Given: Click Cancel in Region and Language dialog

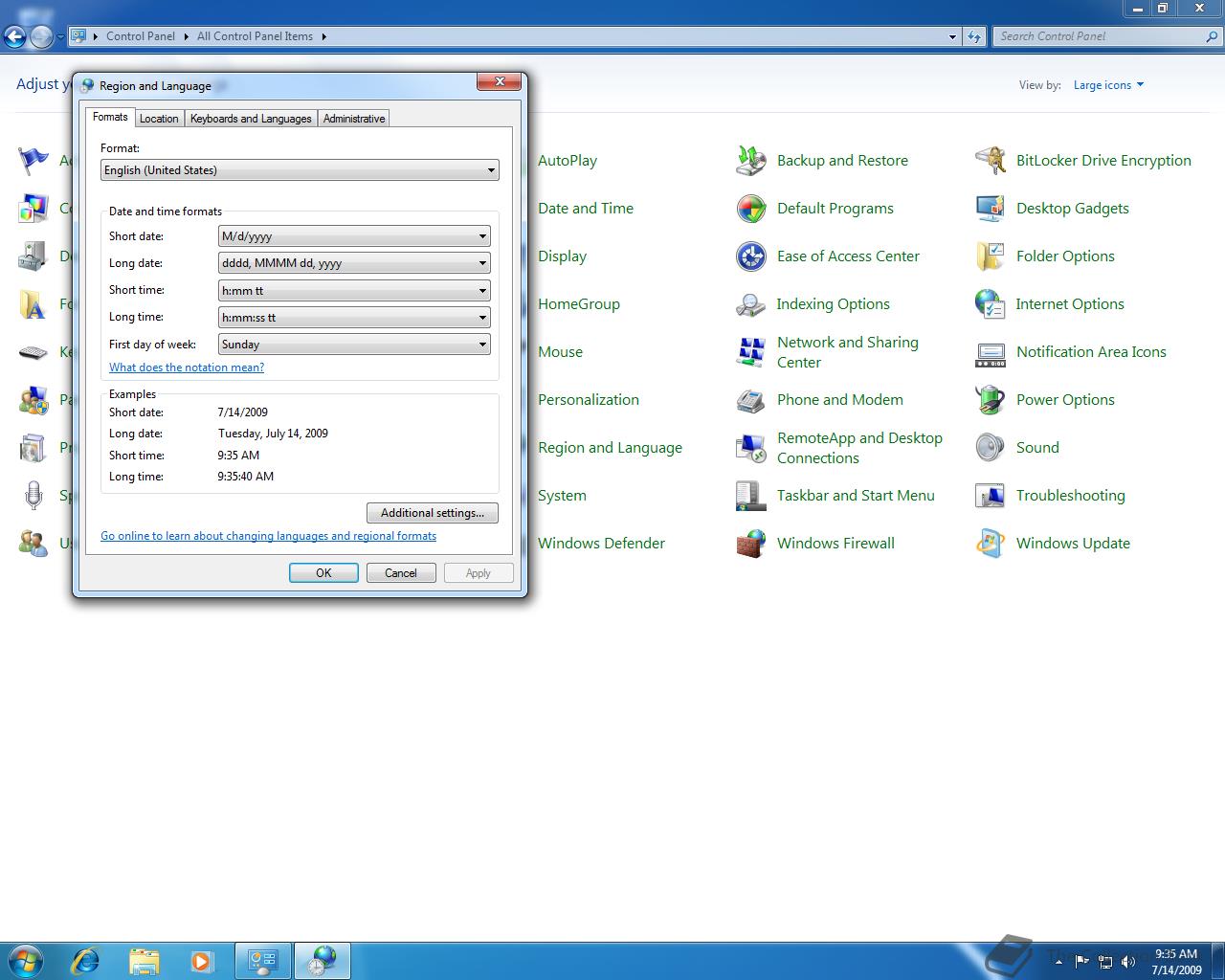Looking at the screenshot, I should point(401,573).
